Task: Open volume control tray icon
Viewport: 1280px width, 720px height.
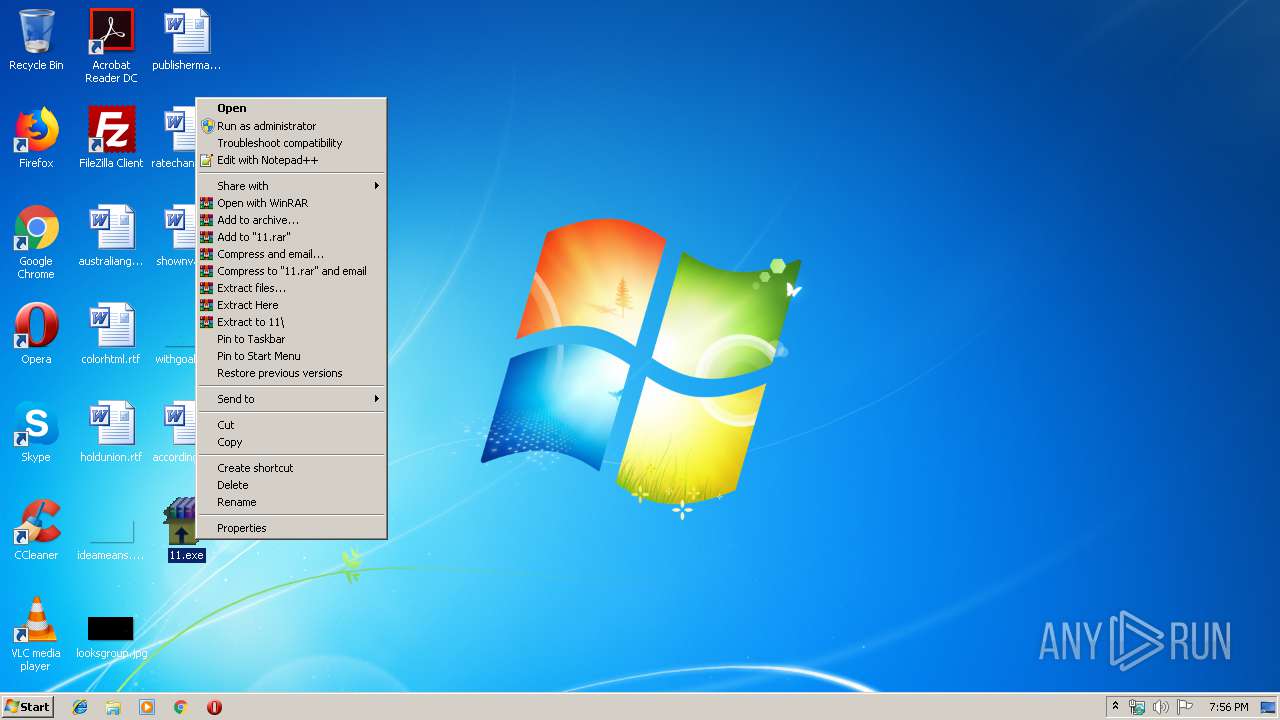Action: click(1161, 707)
